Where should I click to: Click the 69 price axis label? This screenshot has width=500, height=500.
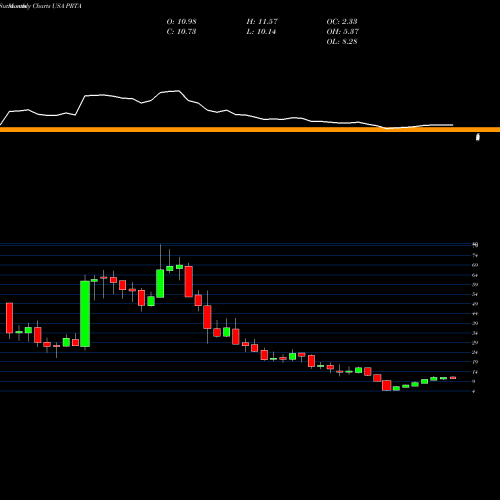click(475, 265)
